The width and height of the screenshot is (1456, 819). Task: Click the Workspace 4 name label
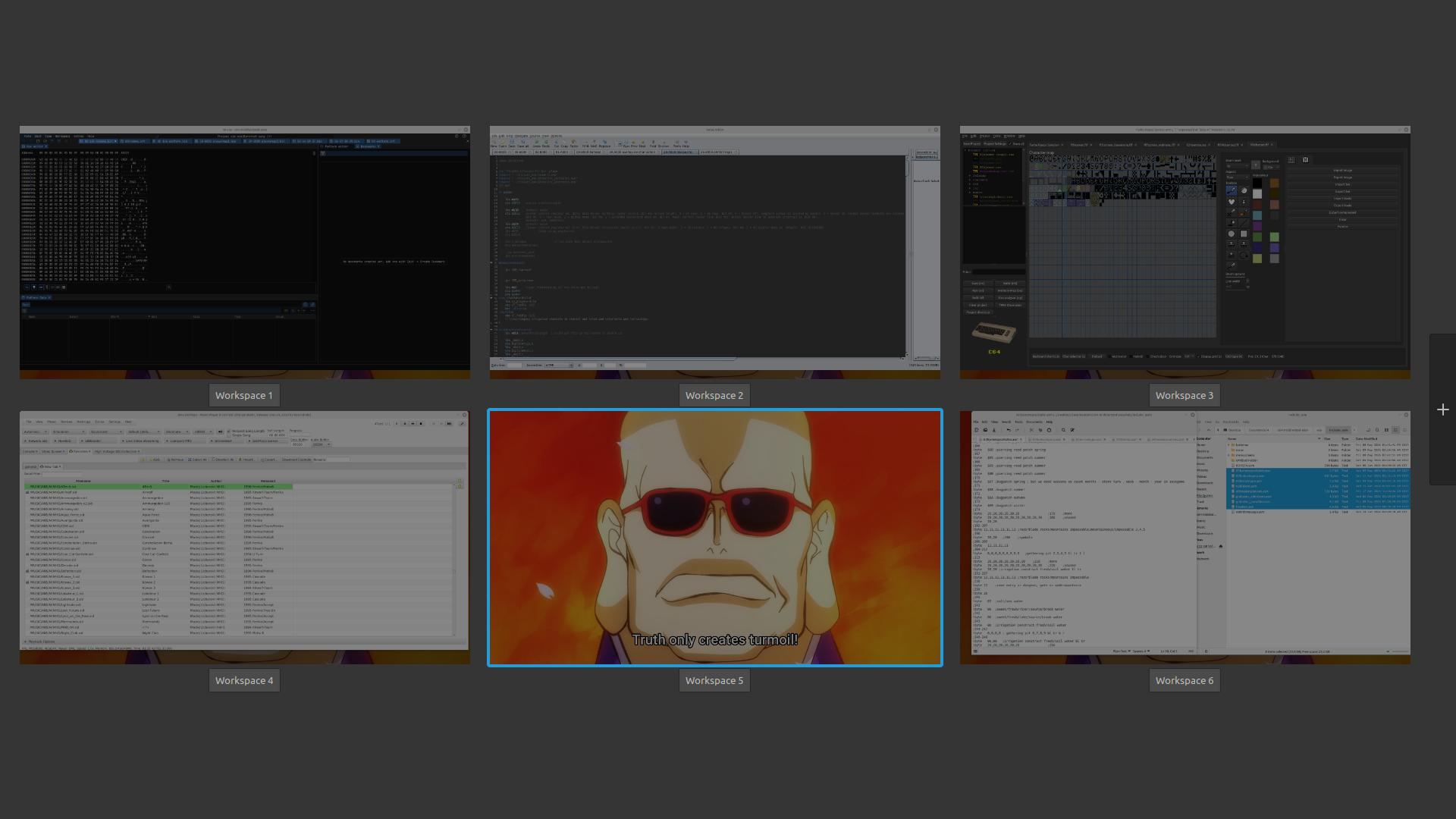[x=244, y=680]
